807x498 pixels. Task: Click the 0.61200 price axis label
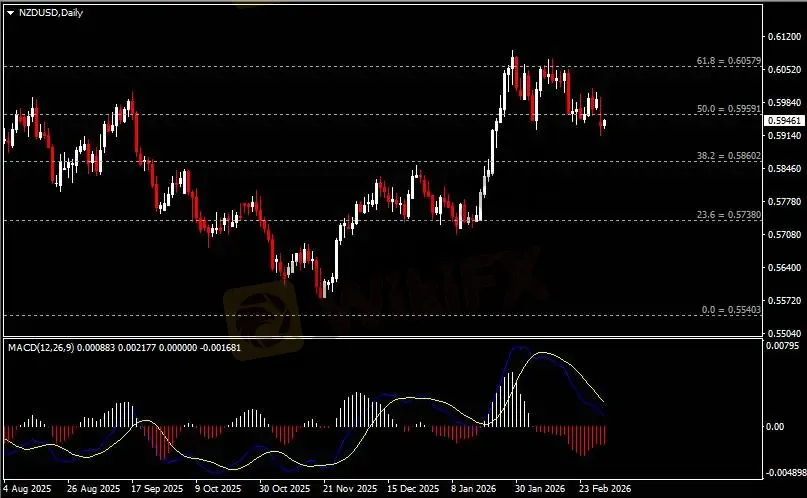point(784,37)
